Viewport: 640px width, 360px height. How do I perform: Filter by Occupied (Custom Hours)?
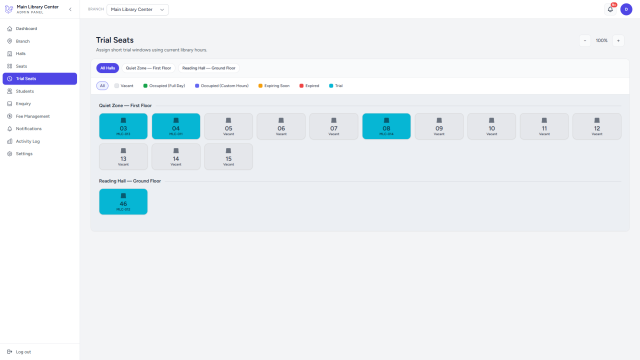pos(222,86)
